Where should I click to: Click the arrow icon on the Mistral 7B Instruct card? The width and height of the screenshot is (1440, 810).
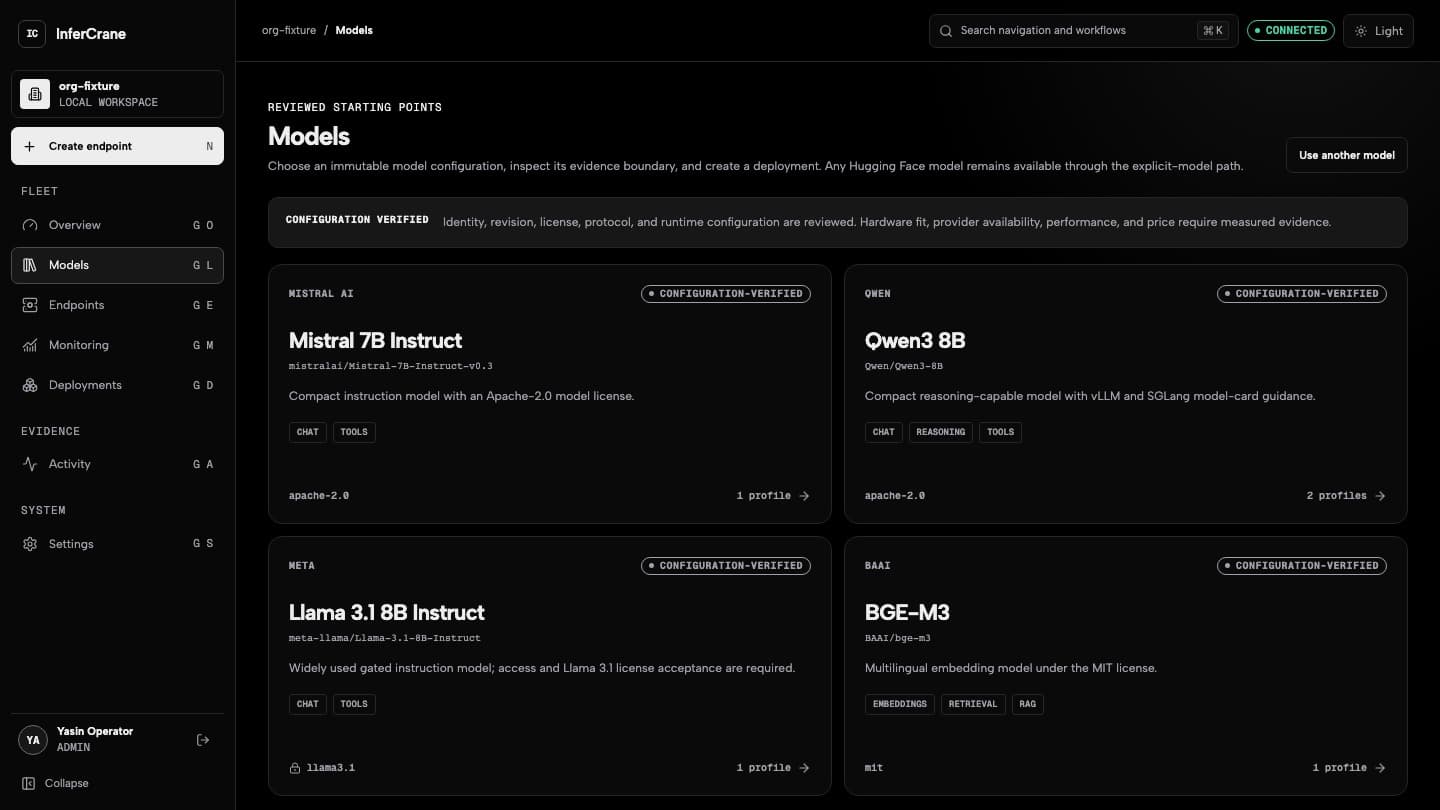[805, 496]
